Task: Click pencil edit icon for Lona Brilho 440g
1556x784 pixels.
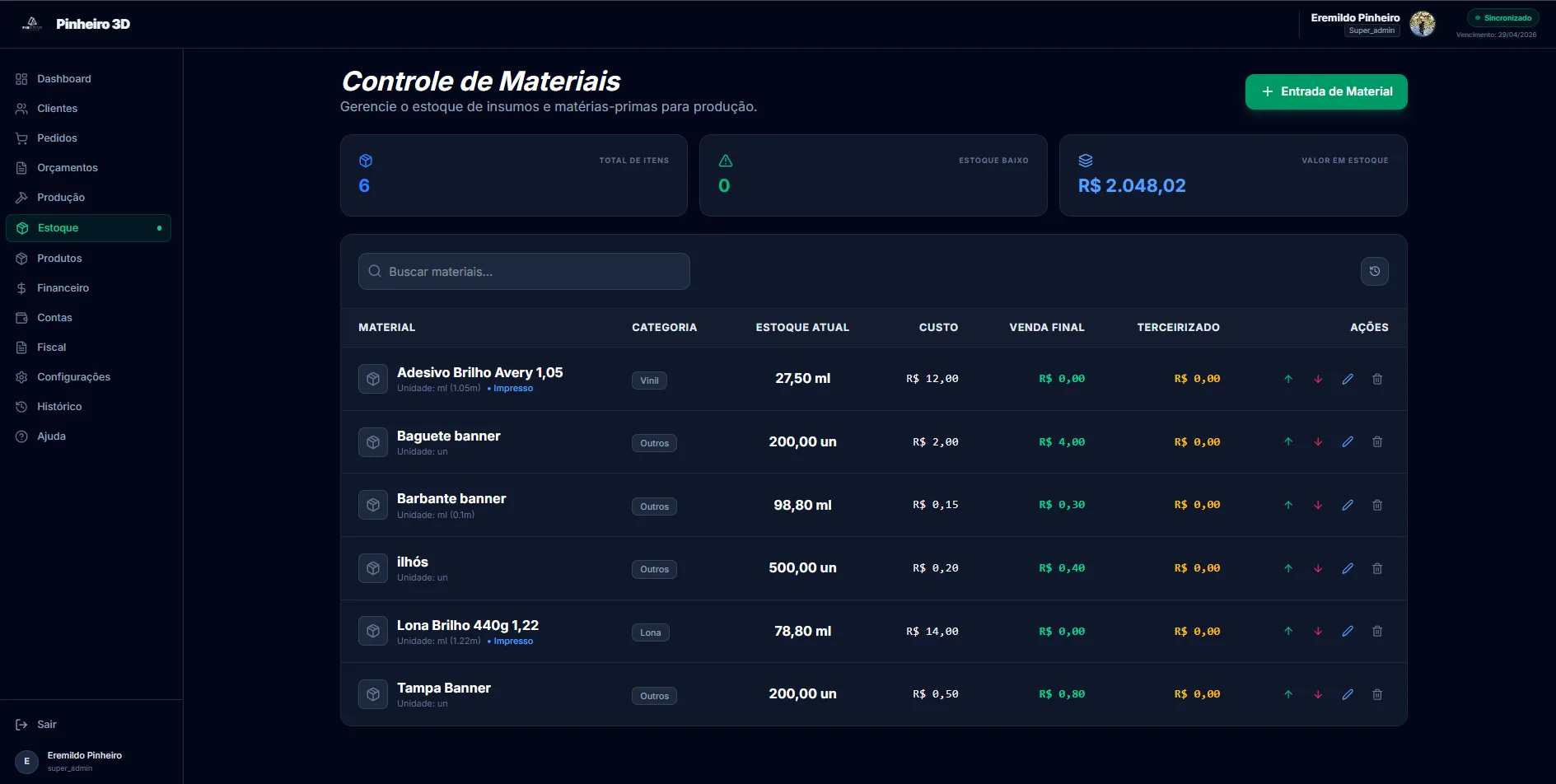Action: (1348, 632)
